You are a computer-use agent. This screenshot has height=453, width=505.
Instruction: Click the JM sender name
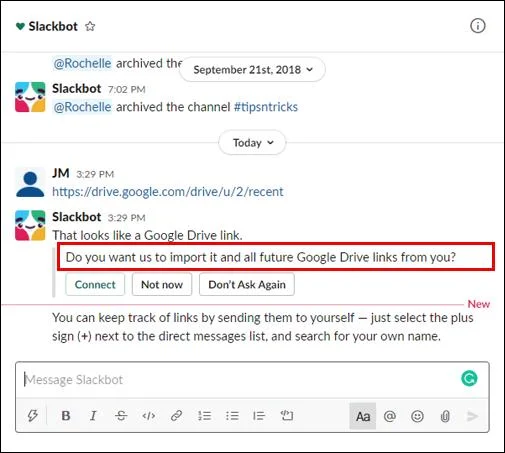coord(61,173)
